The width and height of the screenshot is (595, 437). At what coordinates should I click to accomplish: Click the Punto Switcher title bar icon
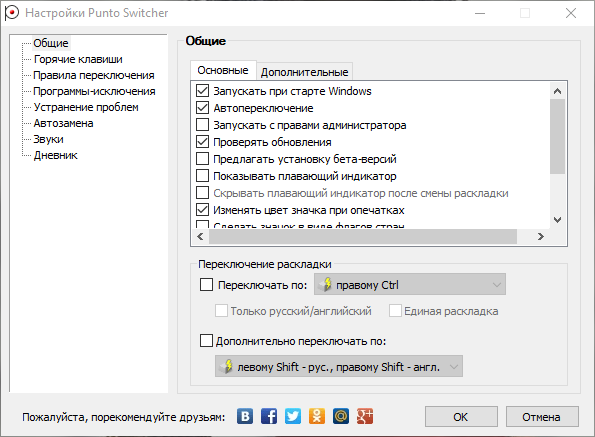[x=11, y=13]
